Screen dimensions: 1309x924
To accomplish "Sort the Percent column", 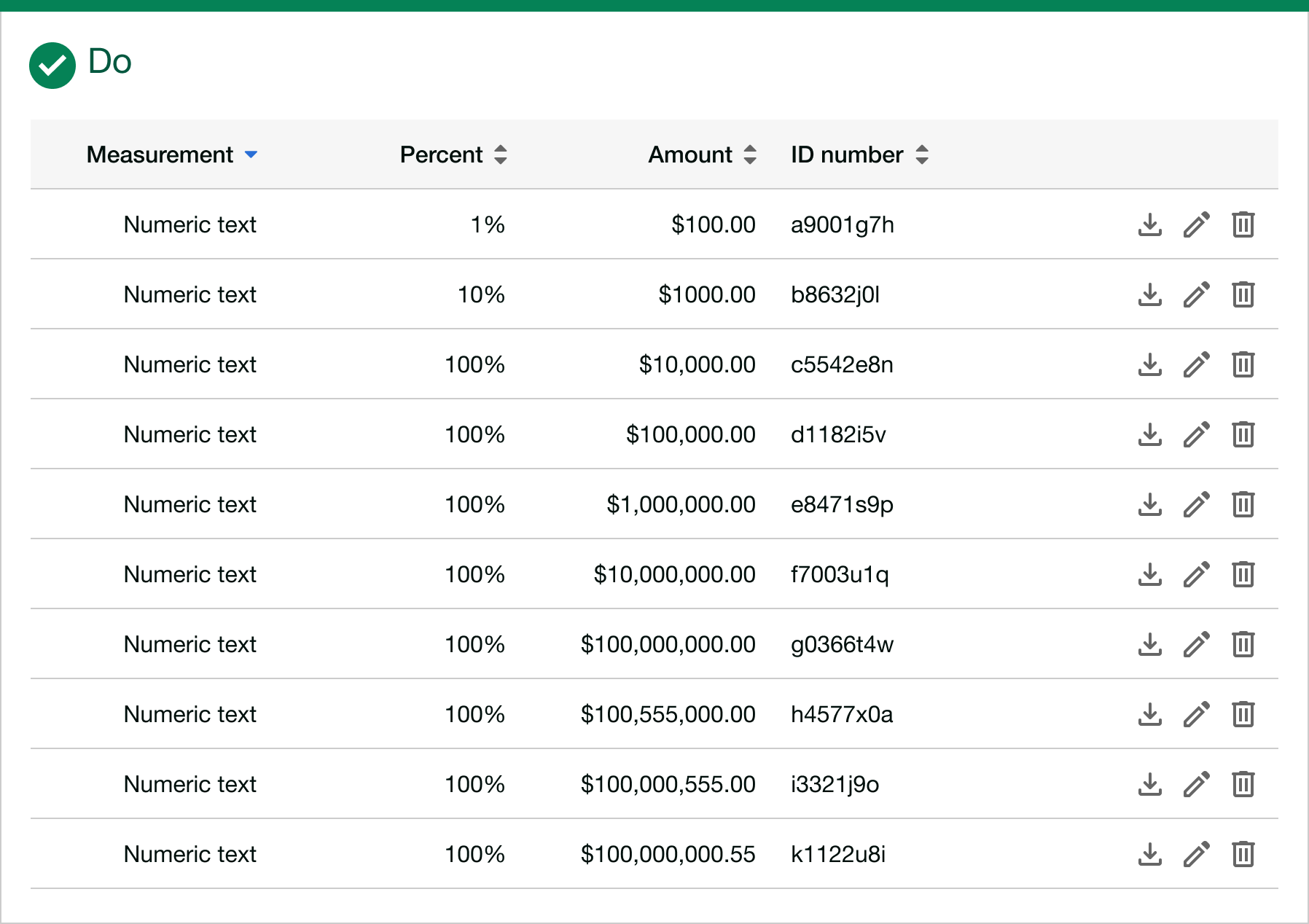I will (500, 154).
